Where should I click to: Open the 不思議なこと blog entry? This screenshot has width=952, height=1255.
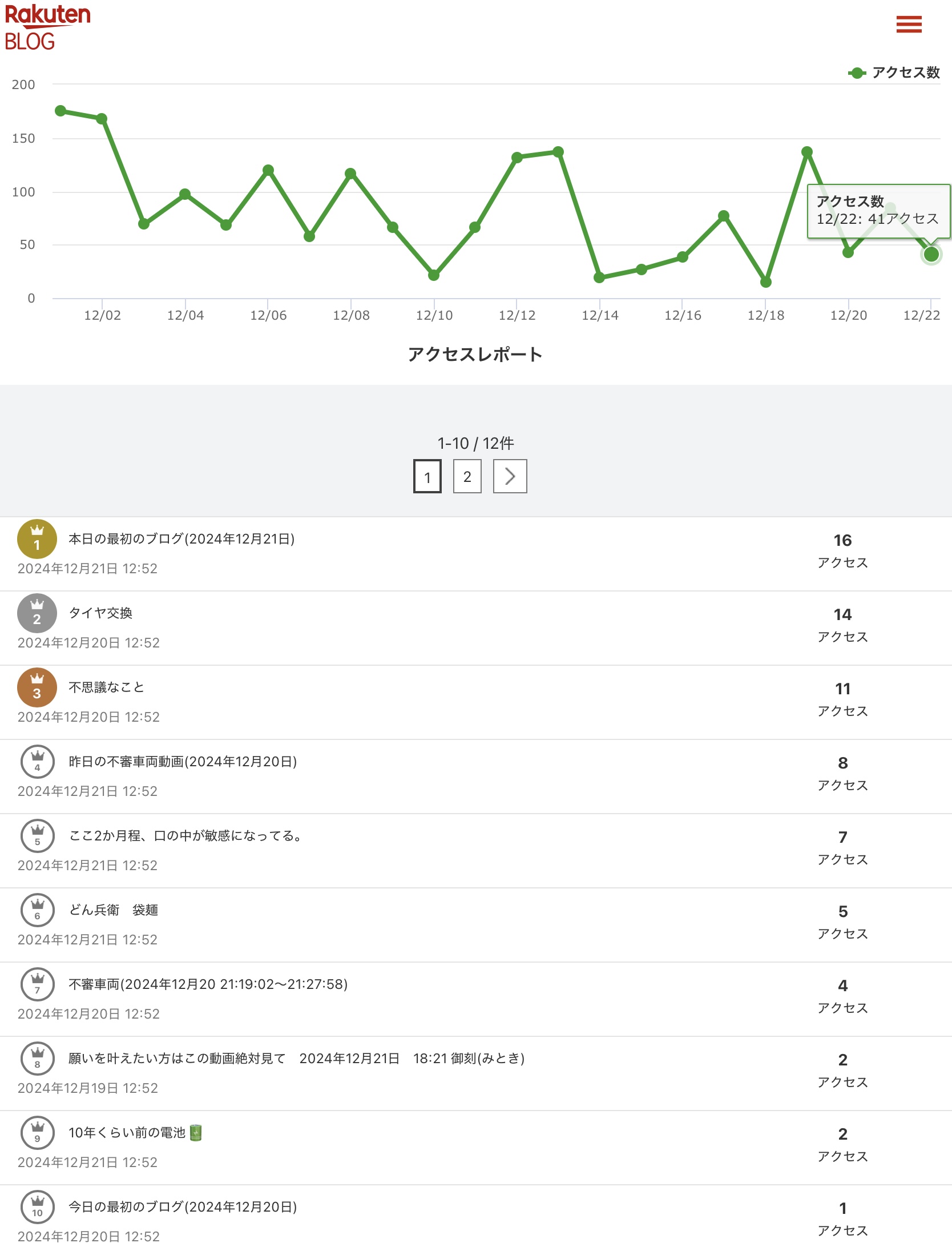coord(106,687)
